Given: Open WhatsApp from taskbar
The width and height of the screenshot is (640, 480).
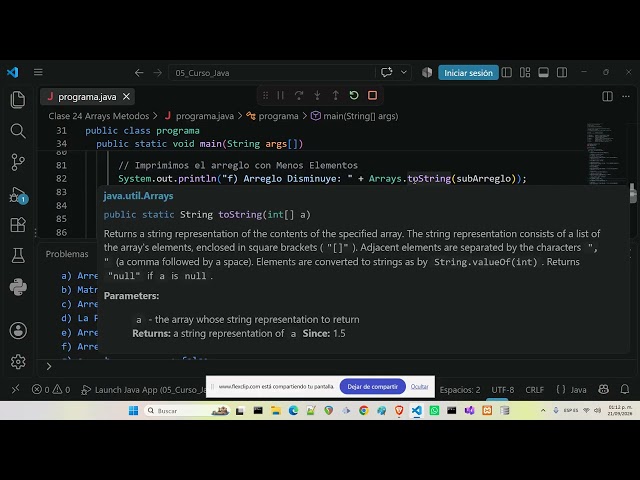Looking at the screenshot, I should pyautogui.click(x=434, y=411).
